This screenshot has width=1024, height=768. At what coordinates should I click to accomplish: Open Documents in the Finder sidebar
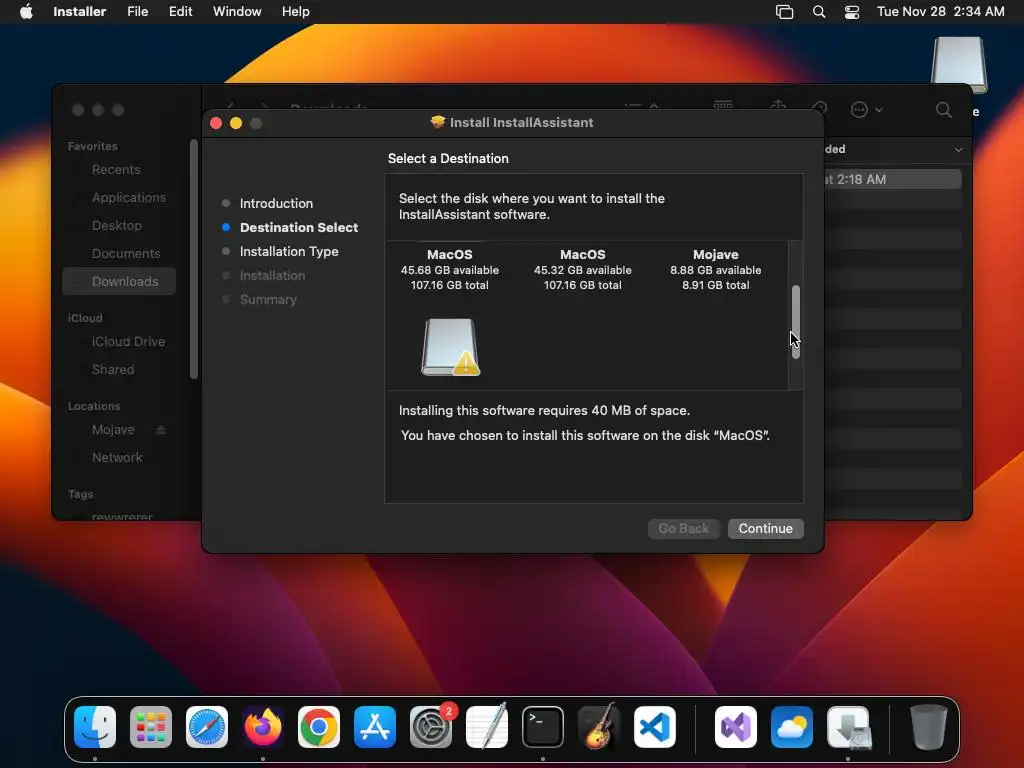pos(126,253)
